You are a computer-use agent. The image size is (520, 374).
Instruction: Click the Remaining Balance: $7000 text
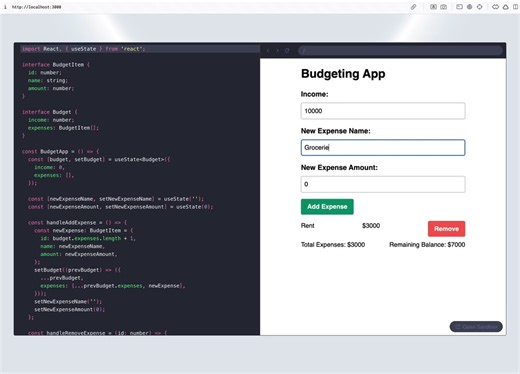point(427,245)
